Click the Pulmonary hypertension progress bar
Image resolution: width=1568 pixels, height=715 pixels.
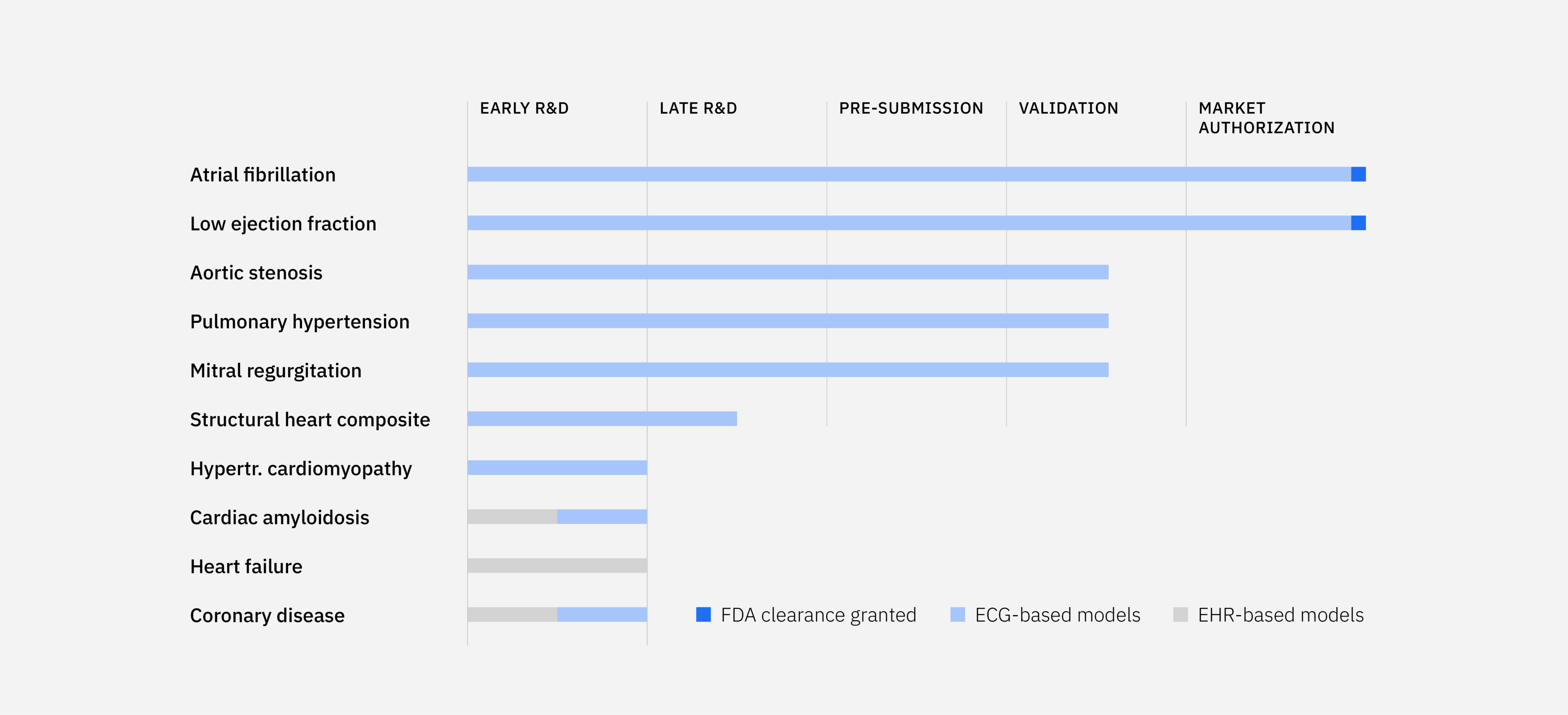(788, 321)
